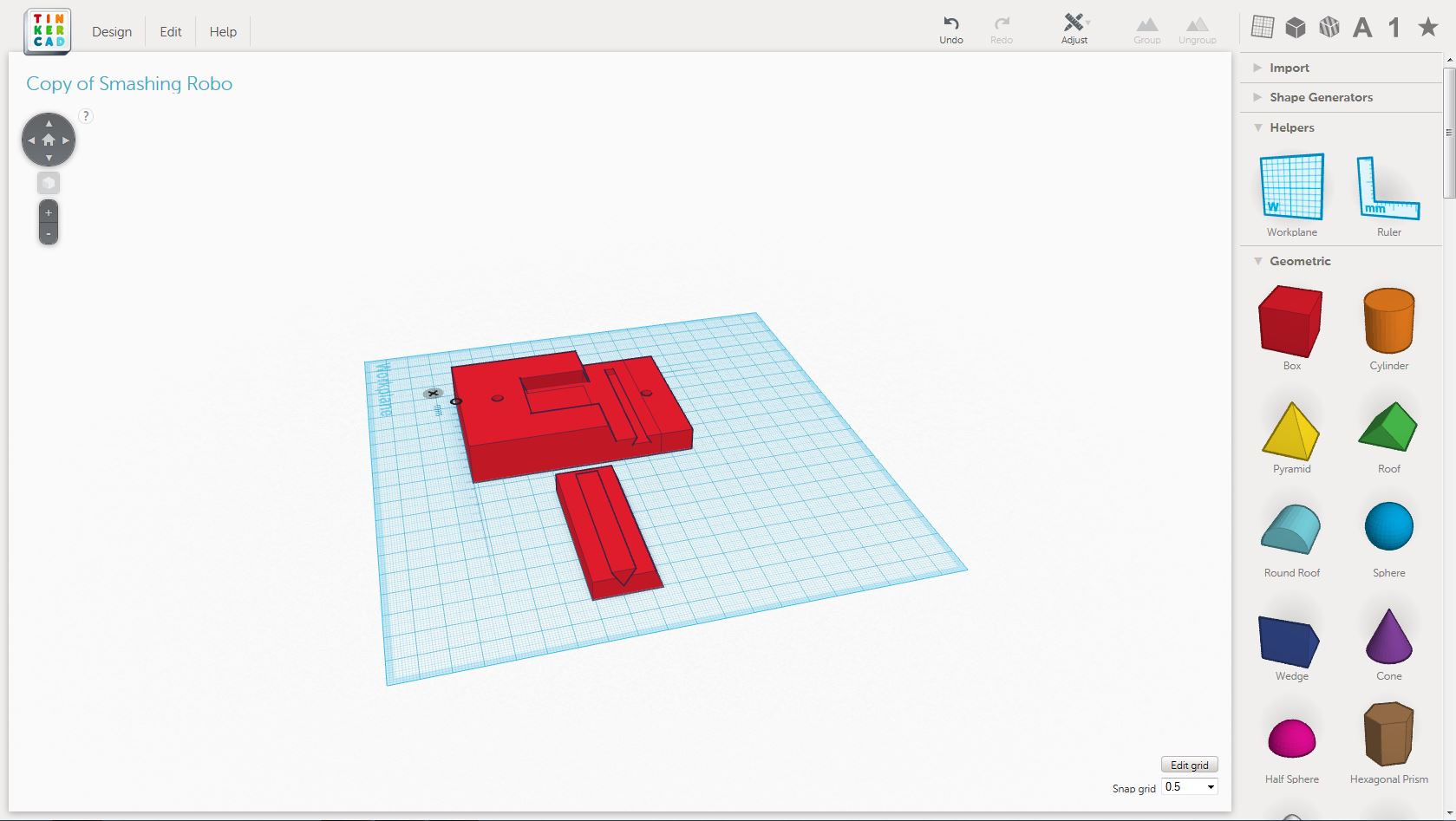Expand the Import section
1456x821 pixels.
1289,68
